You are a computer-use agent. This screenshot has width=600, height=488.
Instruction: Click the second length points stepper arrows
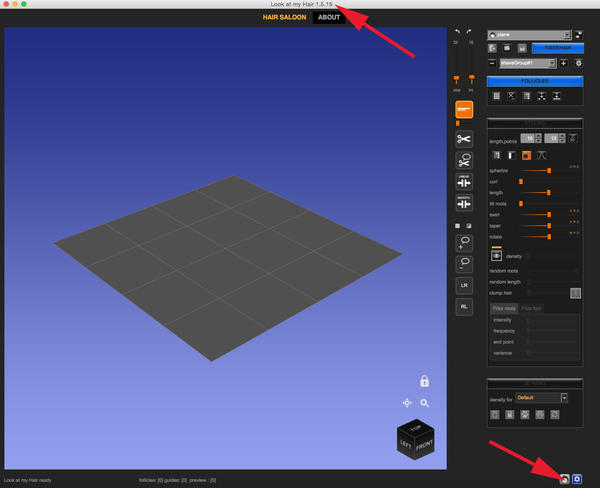562,138
